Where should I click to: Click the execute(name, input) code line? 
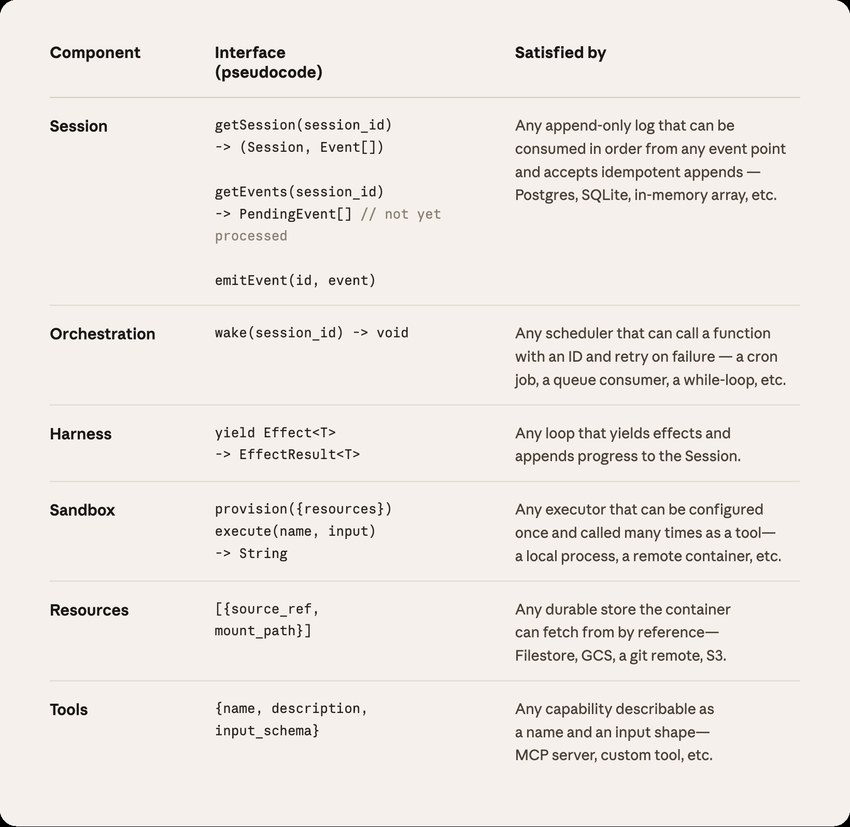295,532
